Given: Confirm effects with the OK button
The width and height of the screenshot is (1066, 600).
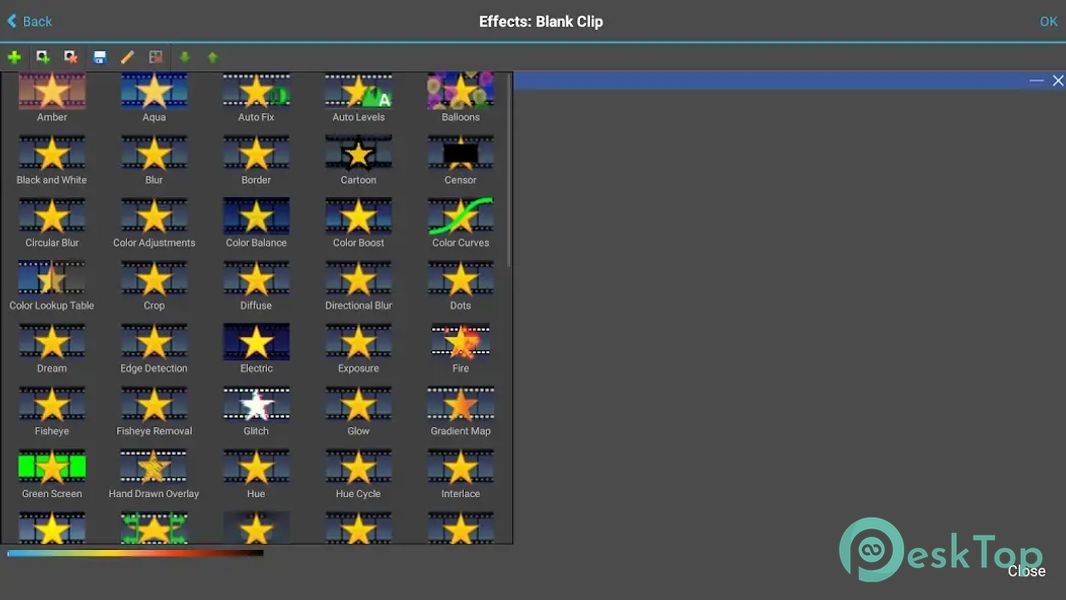Looking at the screenshot, I should tap(1048, 21).
